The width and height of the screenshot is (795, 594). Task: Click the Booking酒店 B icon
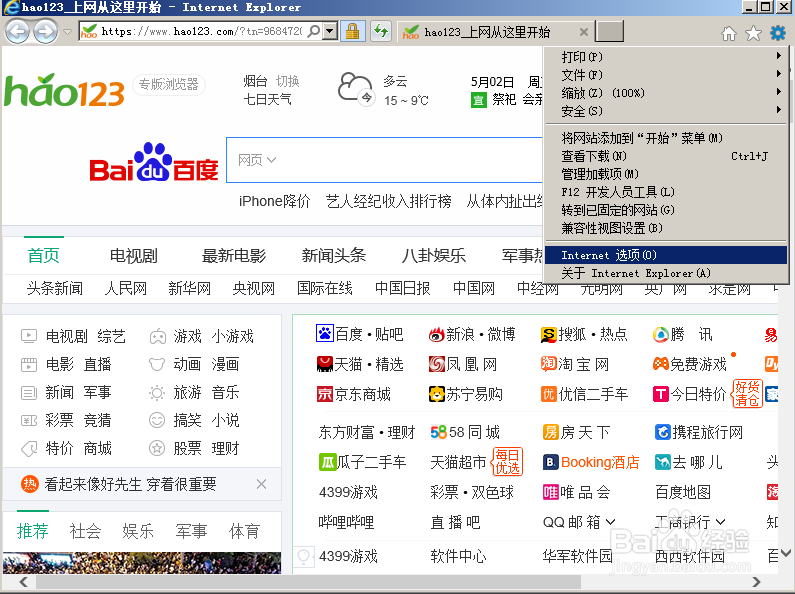(550, 462)
